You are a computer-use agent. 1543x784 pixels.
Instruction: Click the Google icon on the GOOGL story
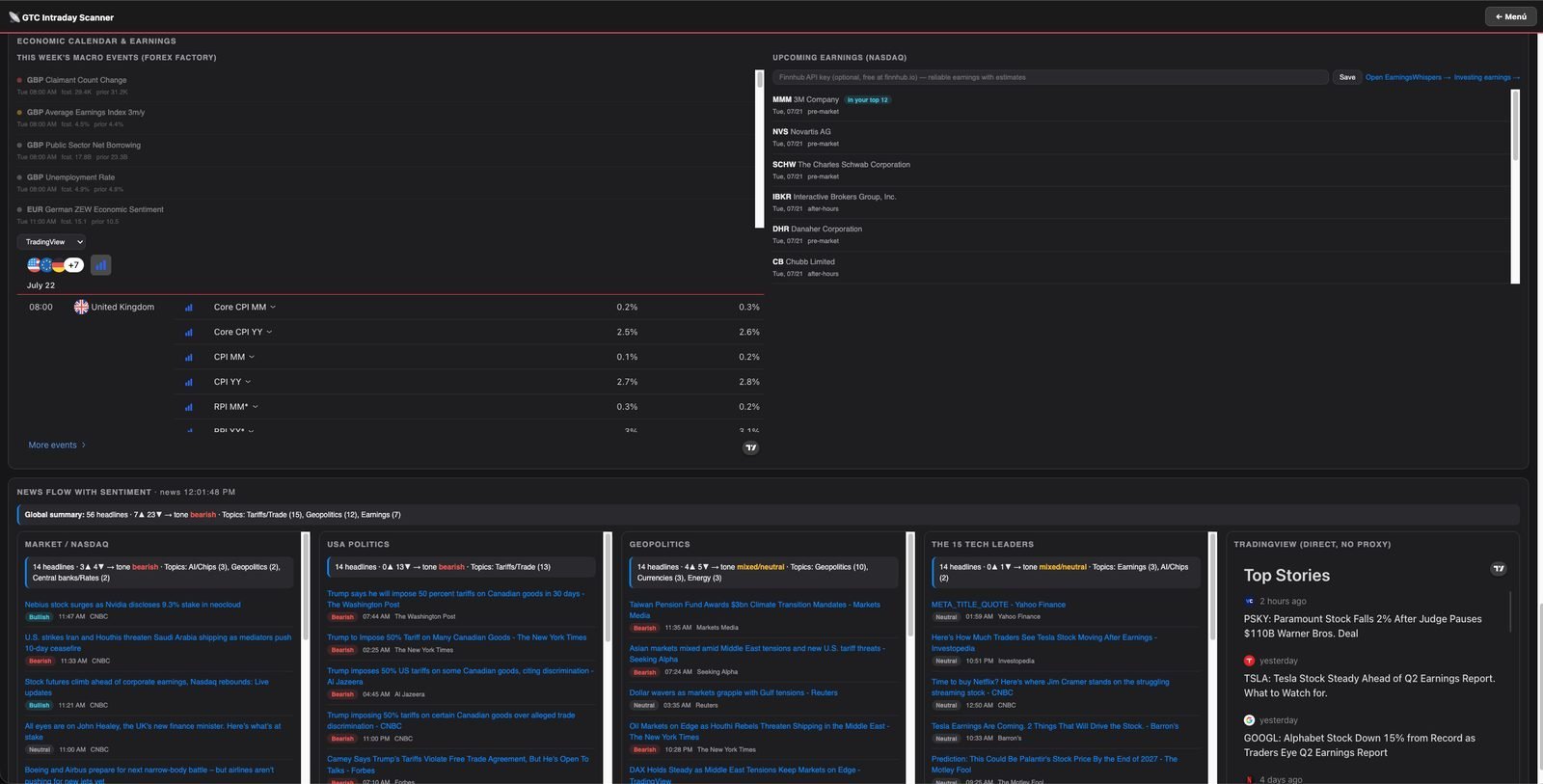(1249, 720)
